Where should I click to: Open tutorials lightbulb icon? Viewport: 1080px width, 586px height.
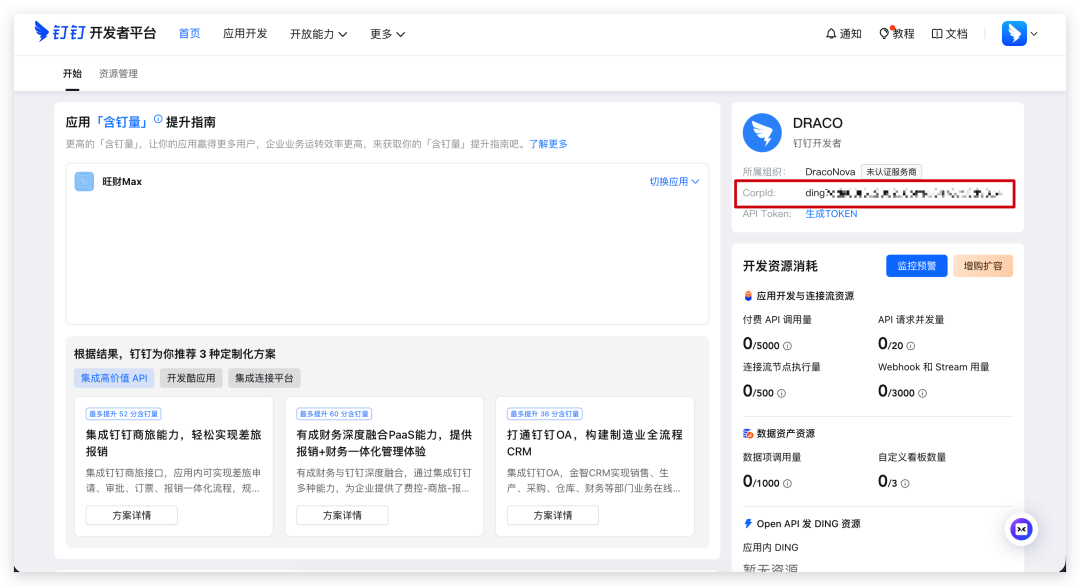tap(884, 33)
